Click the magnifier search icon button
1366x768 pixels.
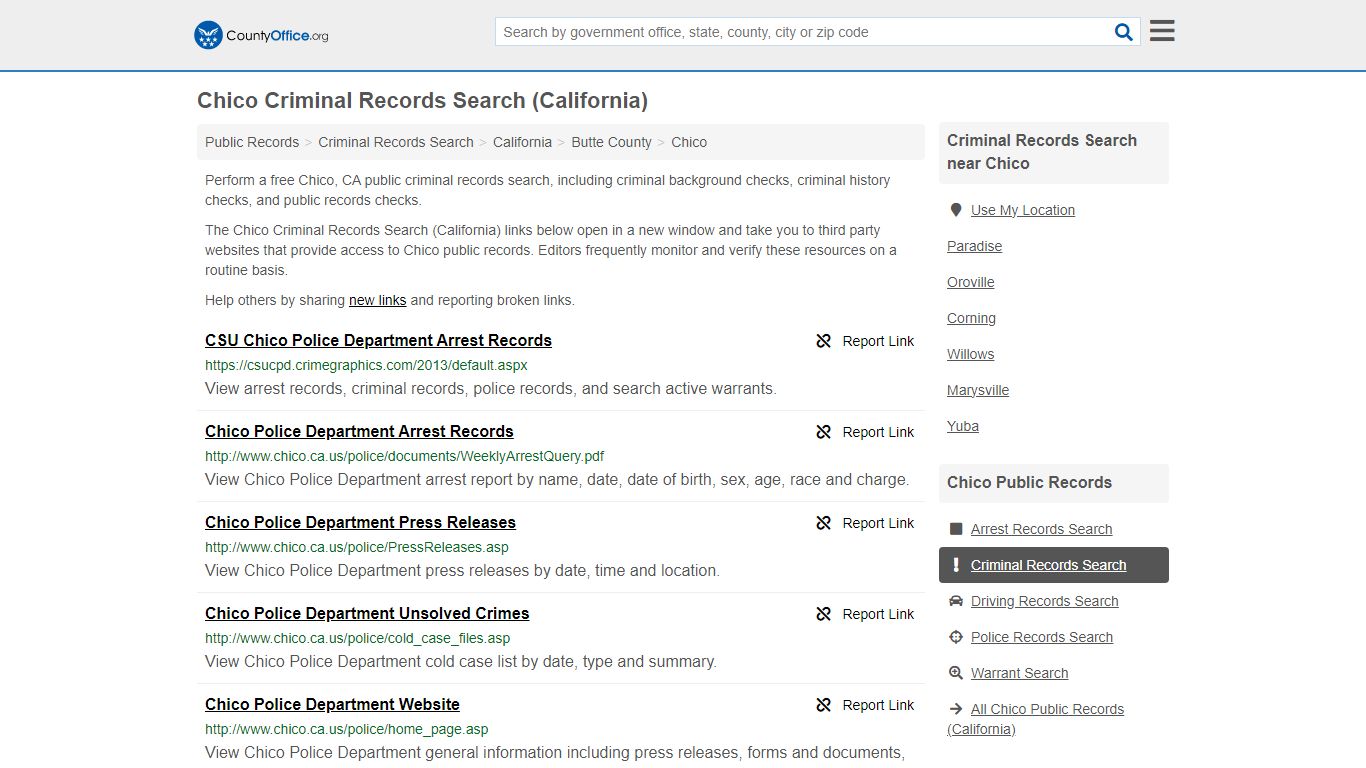(x=1124, y=32)
